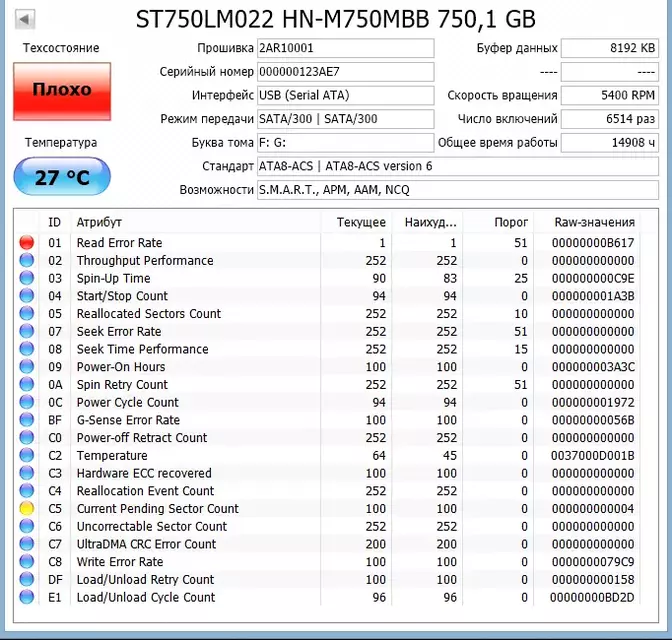Click the blue status dot for Reallocation Event Count

tap(27, 490)
